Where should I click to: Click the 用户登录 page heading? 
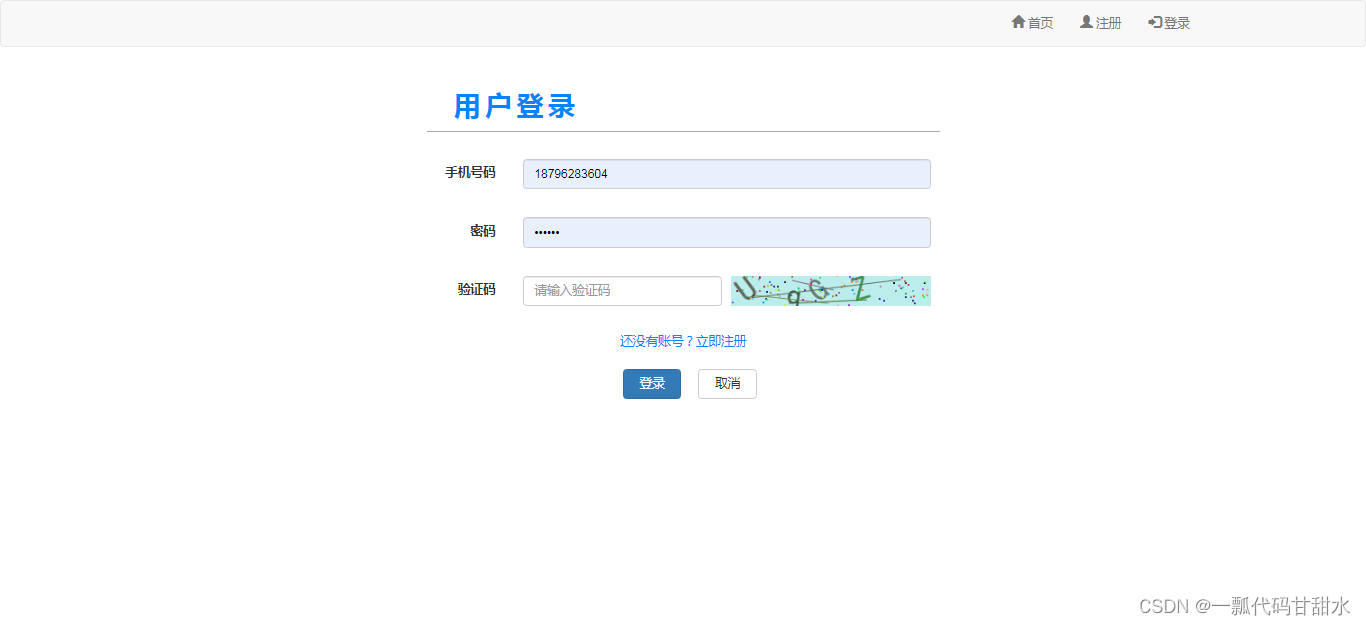513,106
